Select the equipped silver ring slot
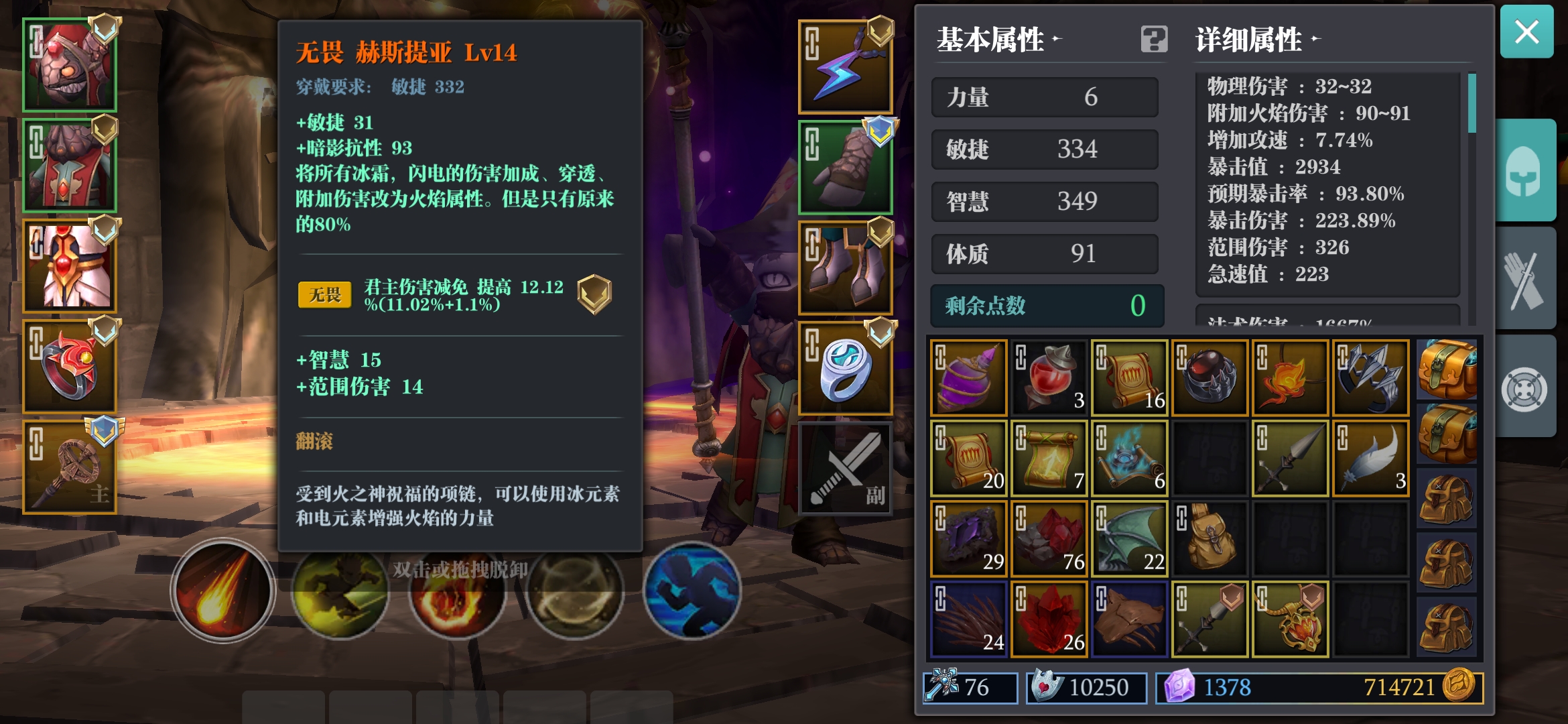 845,368
